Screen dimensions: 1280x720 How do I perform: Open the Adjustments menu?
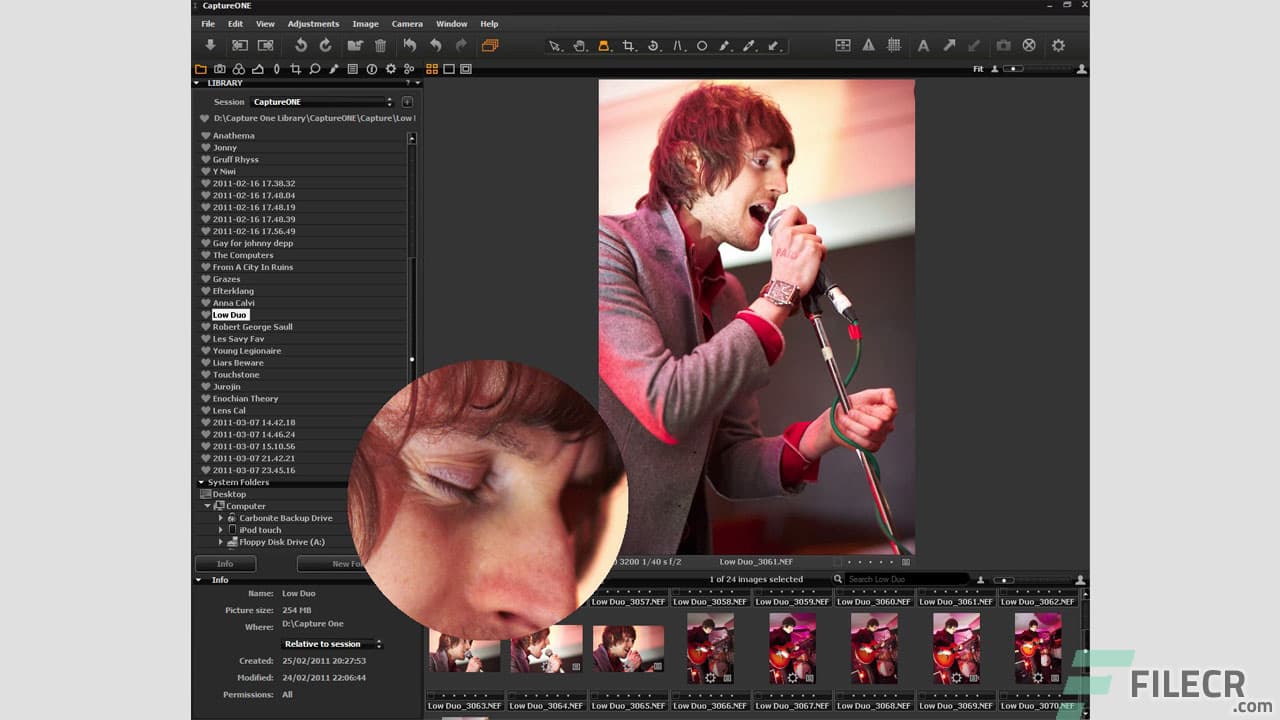pyautogui.click(x=313, y=23)
